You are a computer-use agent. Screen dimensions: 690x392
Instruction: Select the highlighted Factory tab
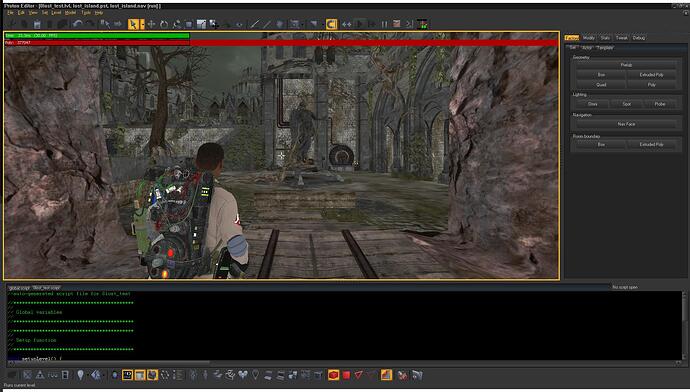click(572, 38)
